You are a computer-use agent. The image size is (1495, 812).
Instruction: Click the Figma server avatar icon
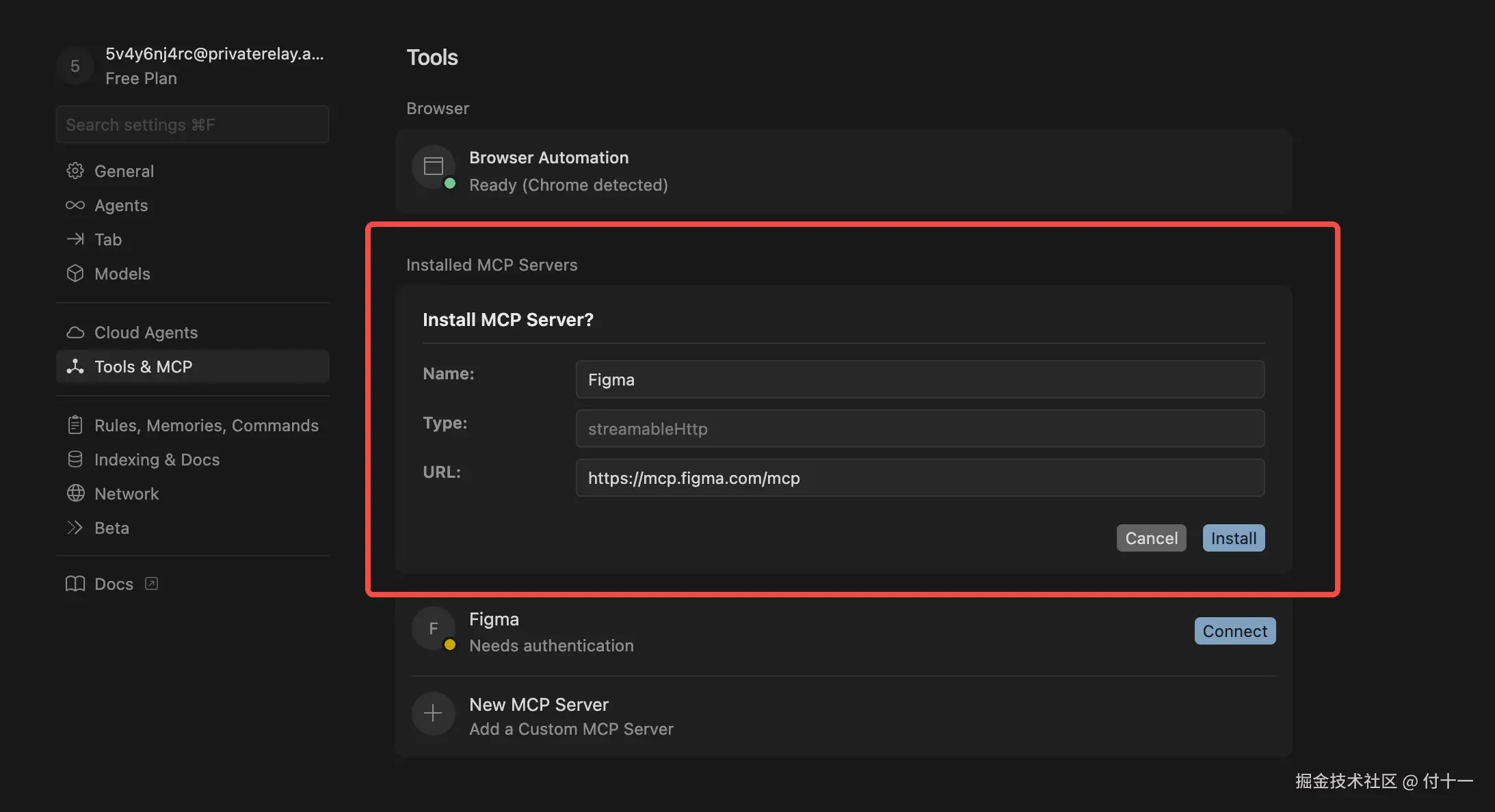coord(433,628)
